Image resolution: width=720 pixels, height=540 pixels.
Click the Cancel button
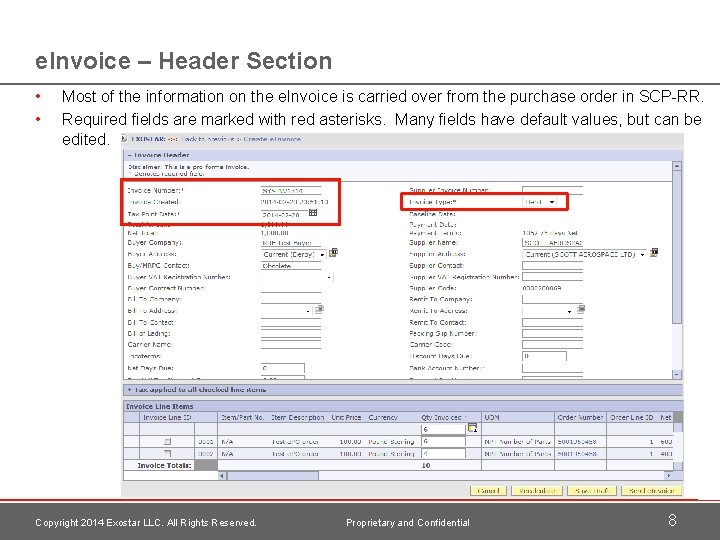click(x=488, y=491)
